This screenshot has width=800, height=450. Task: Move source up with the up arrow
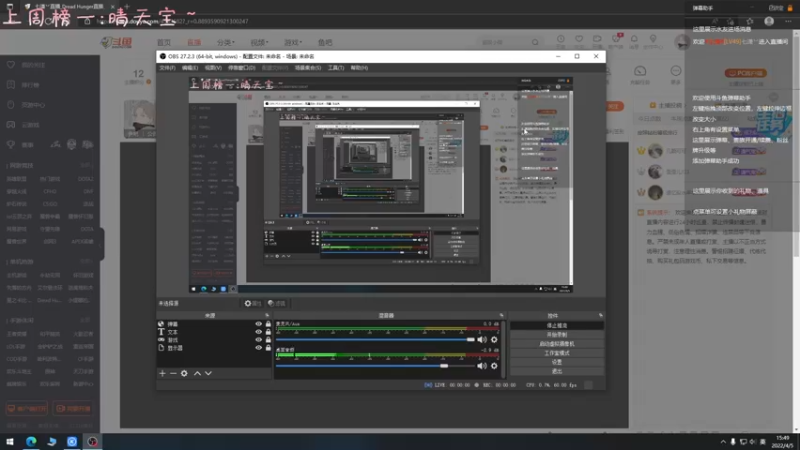[x=197, y=373]
